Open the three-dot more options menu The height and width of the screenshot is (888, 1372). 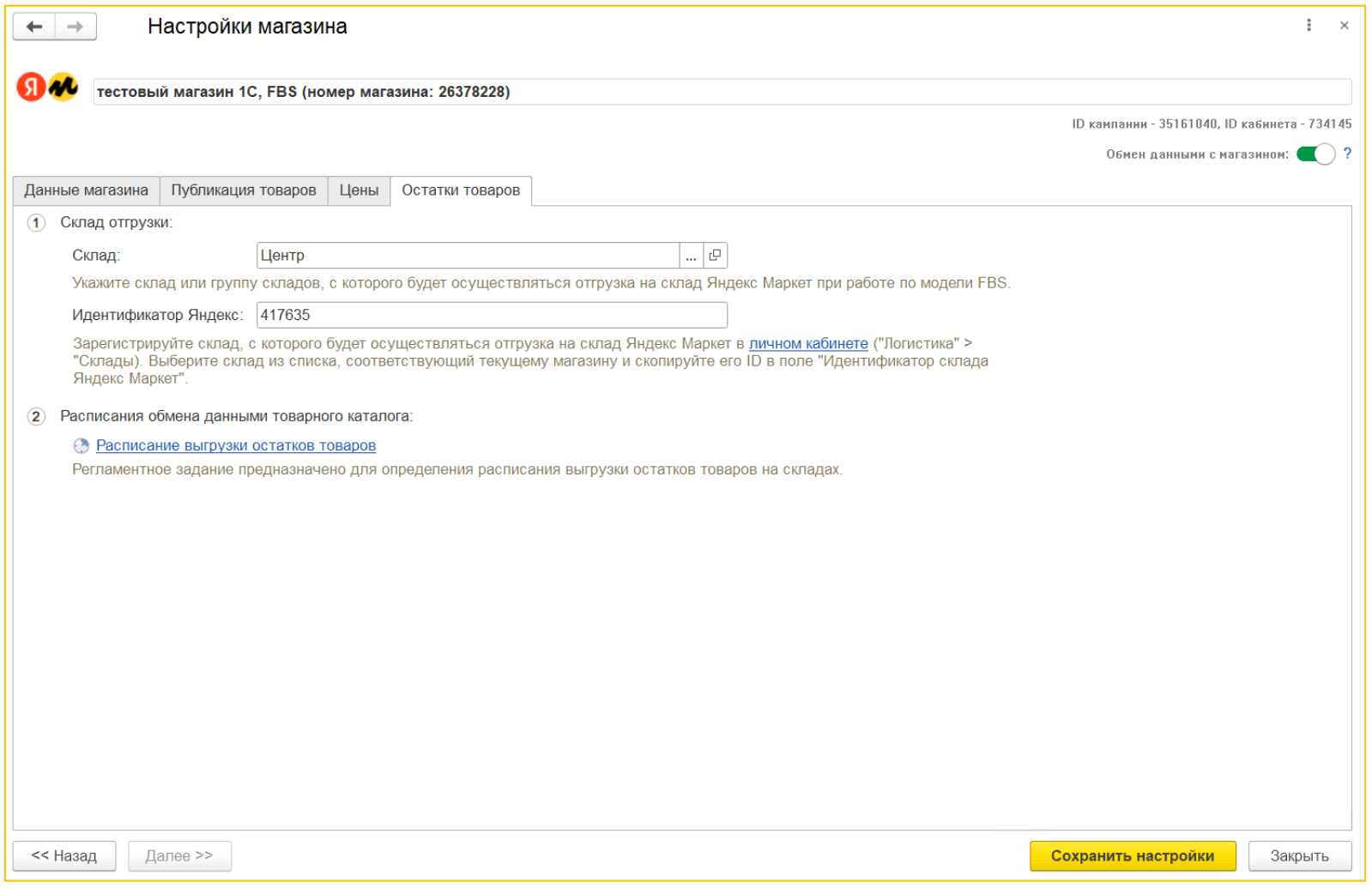(x=1309, y=26)
